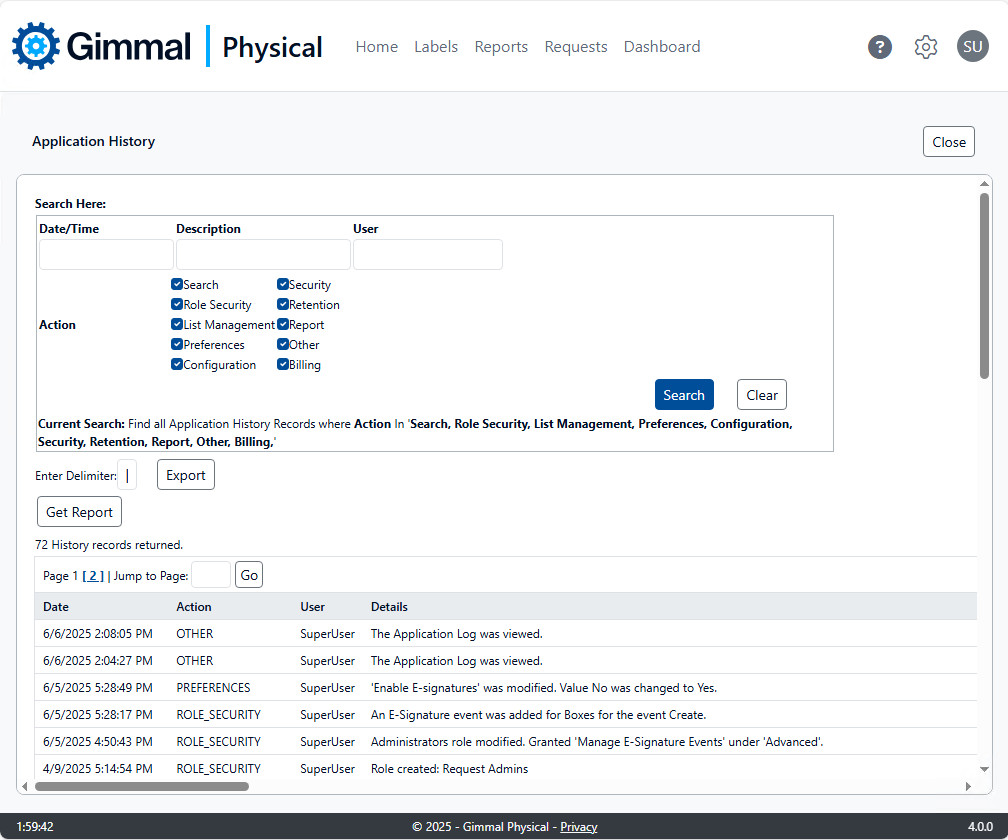1008x840 pixels.
Task: Select the 6/6/2025 2:08:05 PM entry
Action: (506, 634)
